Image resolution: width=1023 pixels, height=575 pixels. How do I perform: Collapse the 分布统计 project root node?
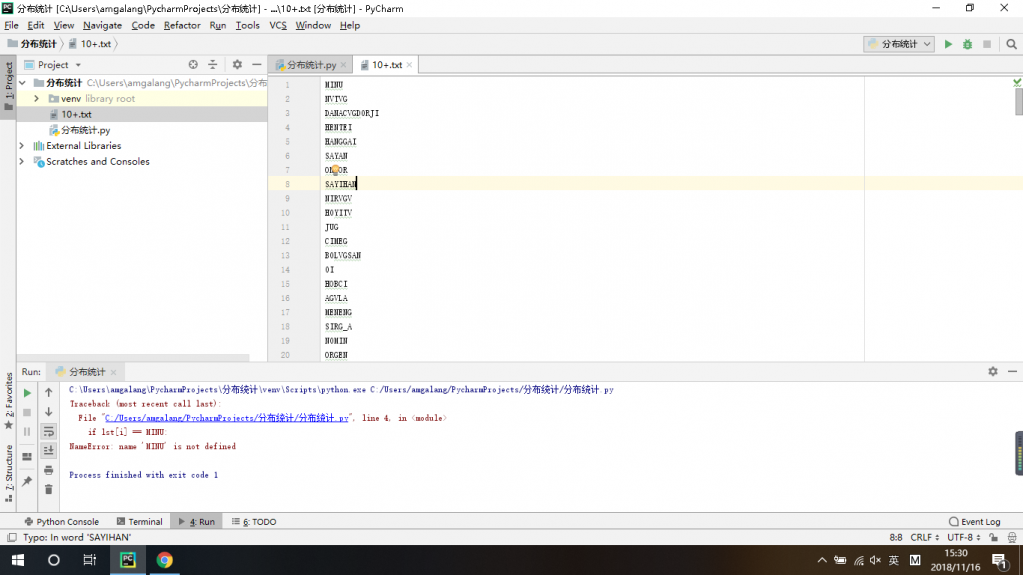click(x=23, y=83)
